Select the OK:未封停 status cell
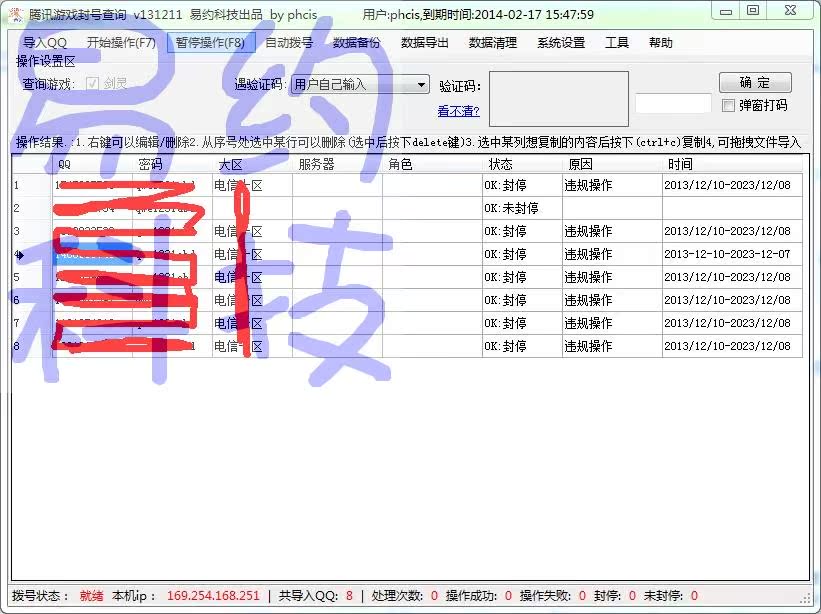This screenshot has height=614, width=821. pos(522,208)
